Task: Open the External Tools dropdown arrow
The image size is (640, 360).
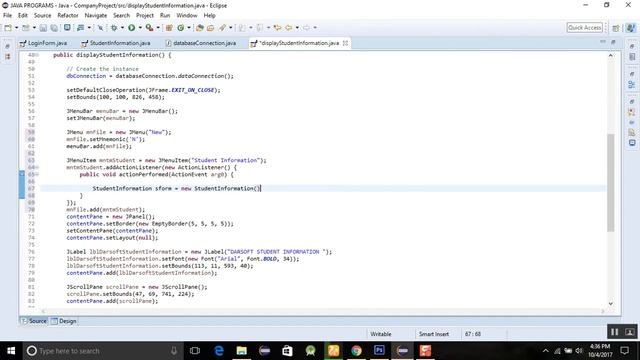Action: click(158, 28)
